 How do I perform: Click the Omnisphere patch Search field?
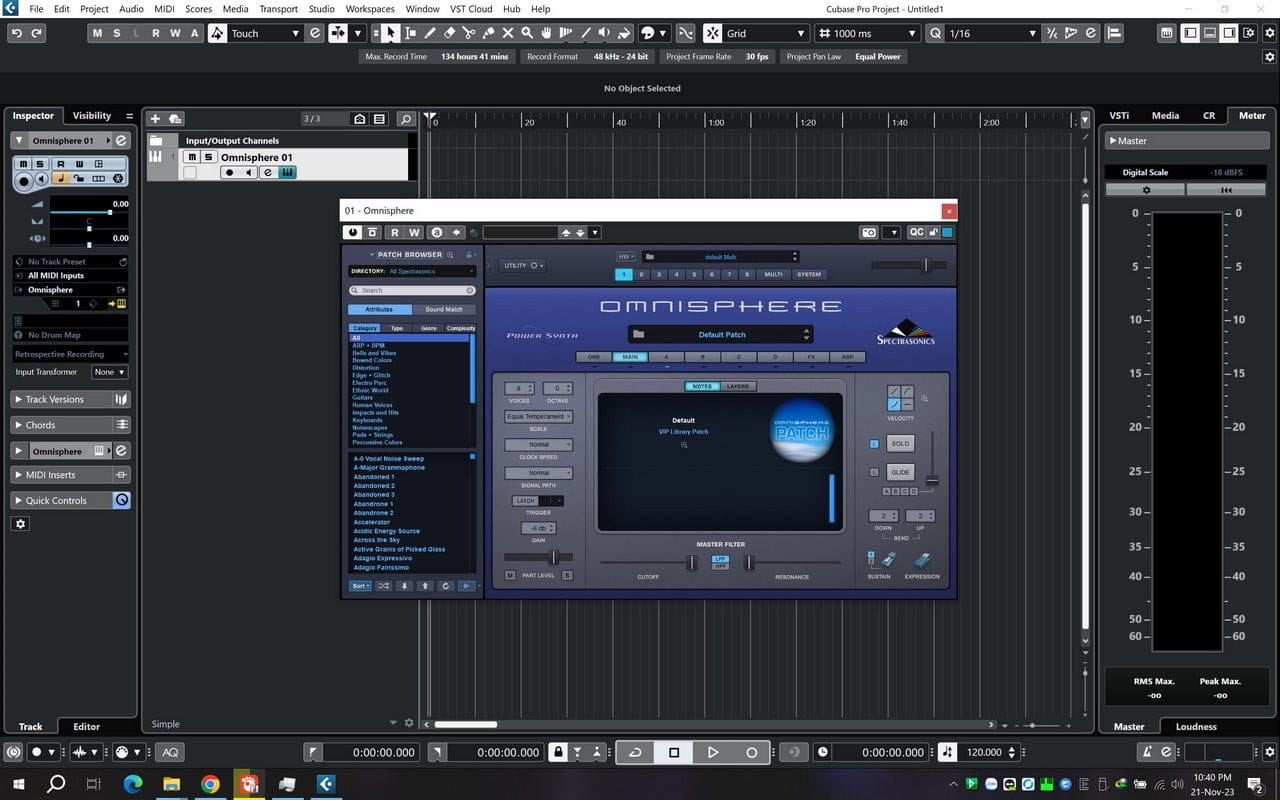[x=411, y=290]
